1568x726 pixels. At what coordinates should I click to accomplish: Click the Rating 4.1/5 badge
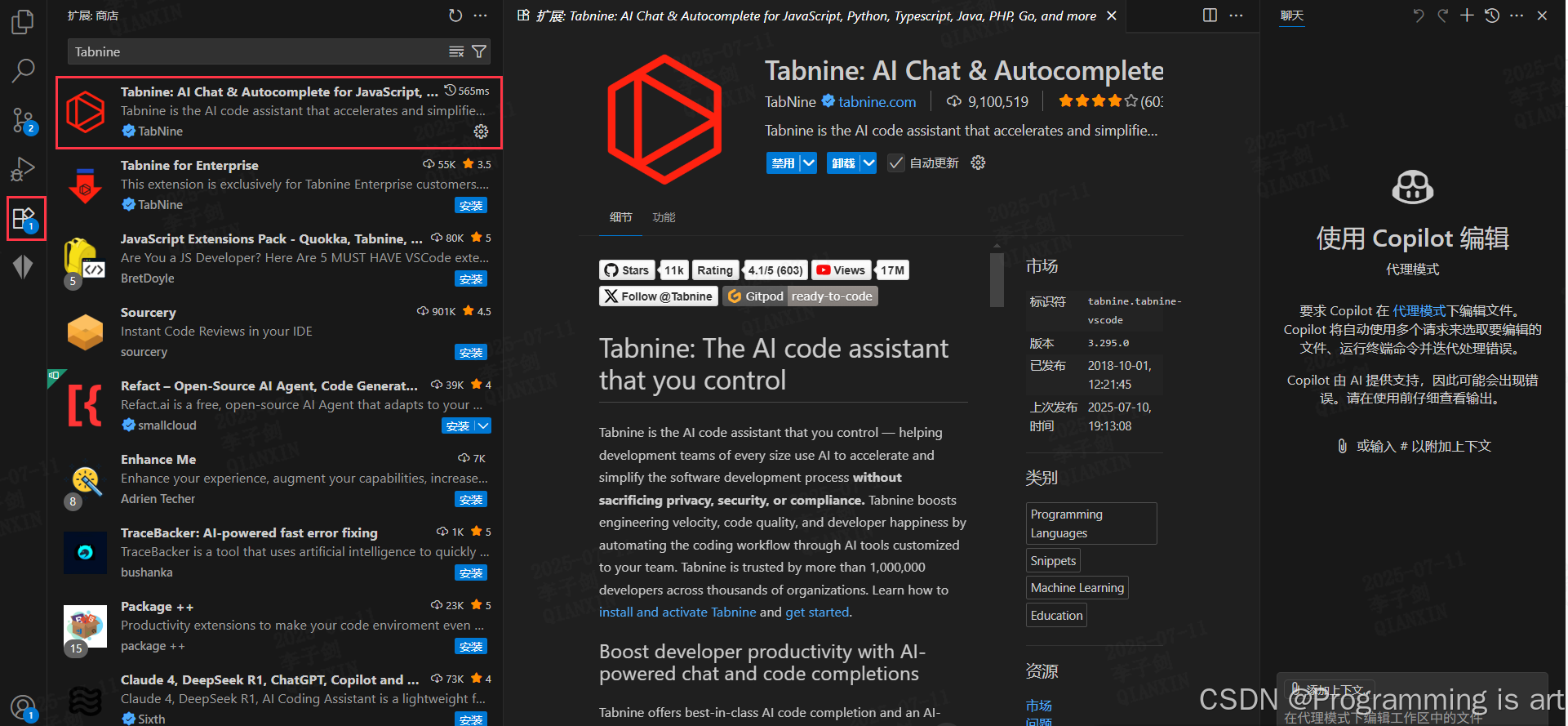[750, 270]
